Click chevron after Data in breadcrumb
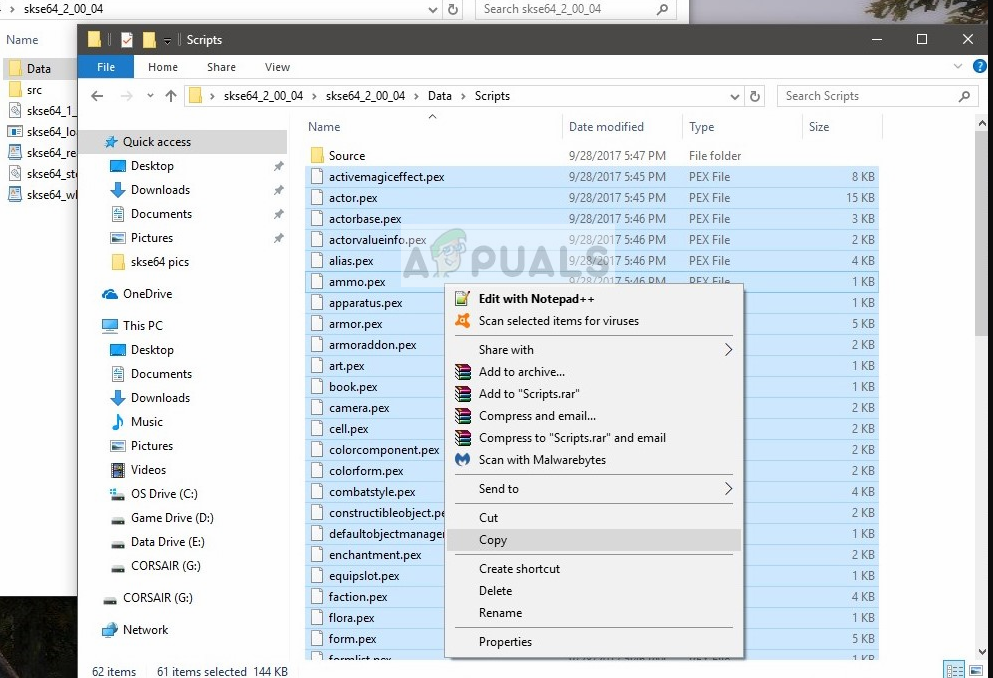993x678 pixels. point(463,96)
